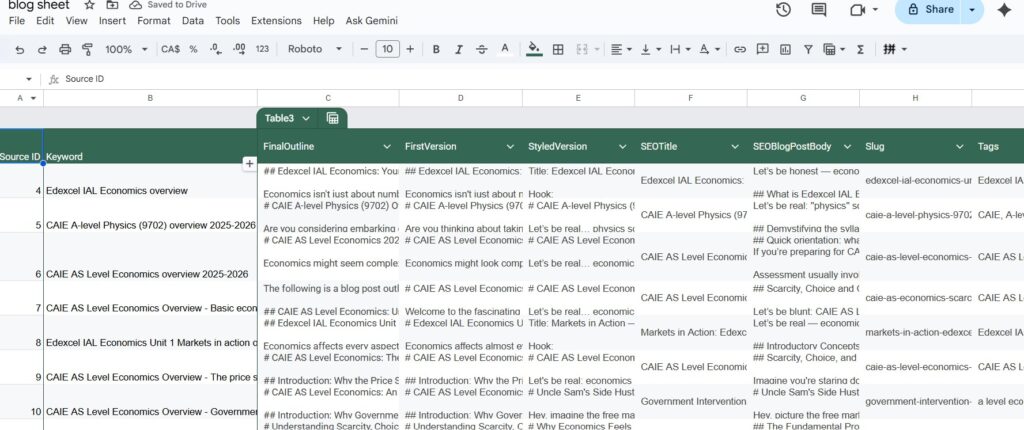The width and height of the screenshot is (1024, 430).
Task: Open the zoom 100% dropdown
Action: pos(126,49)
